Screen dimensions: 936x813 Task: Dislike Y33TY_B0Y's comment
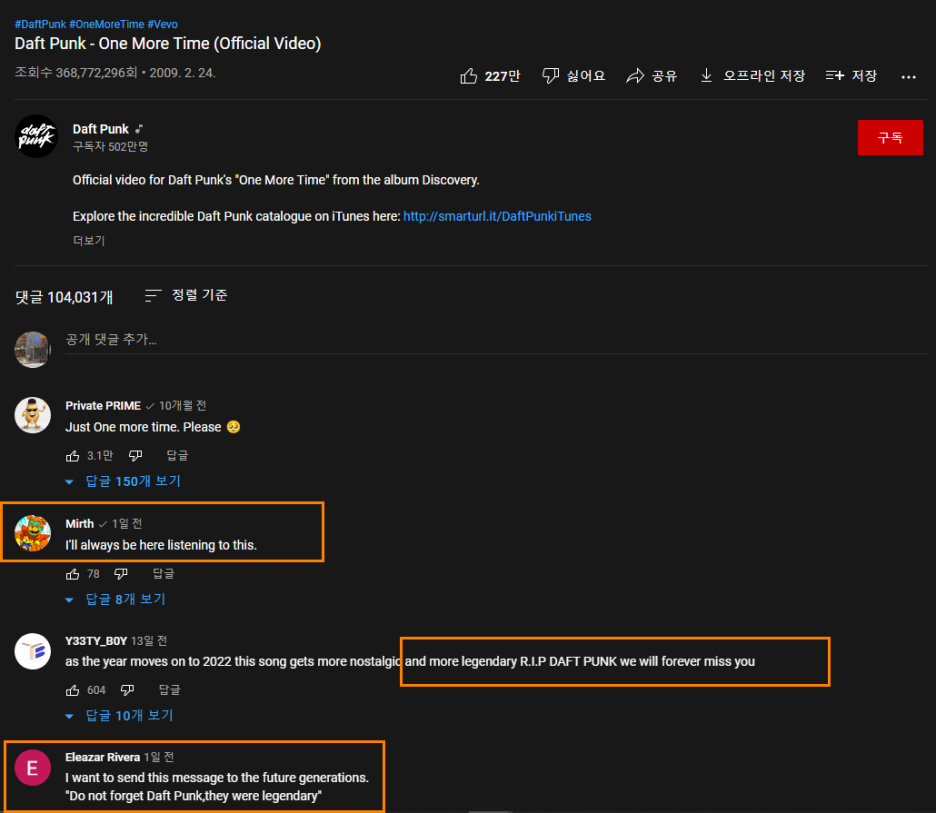pyautogui.click(x=128, y=691)
